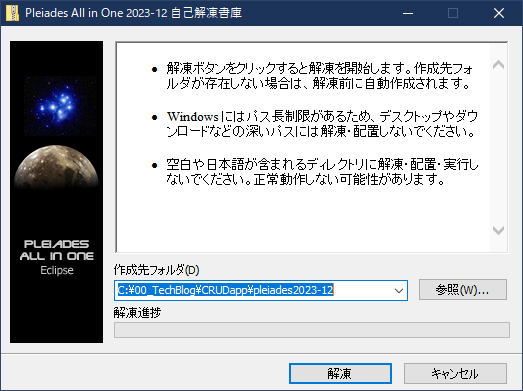Click the zip archive icon in title bar

point(12,13)
